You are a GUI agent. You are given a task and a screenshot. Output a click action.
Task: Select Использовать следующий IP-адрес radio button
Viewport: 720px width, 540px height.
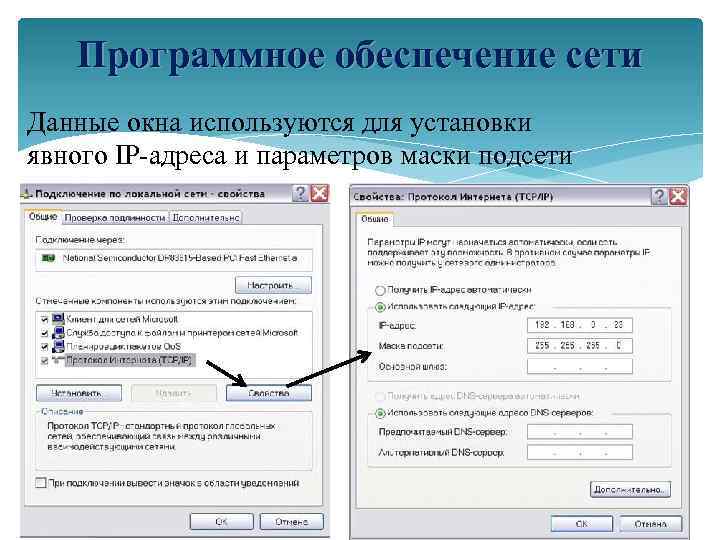(x=380, y=307)
